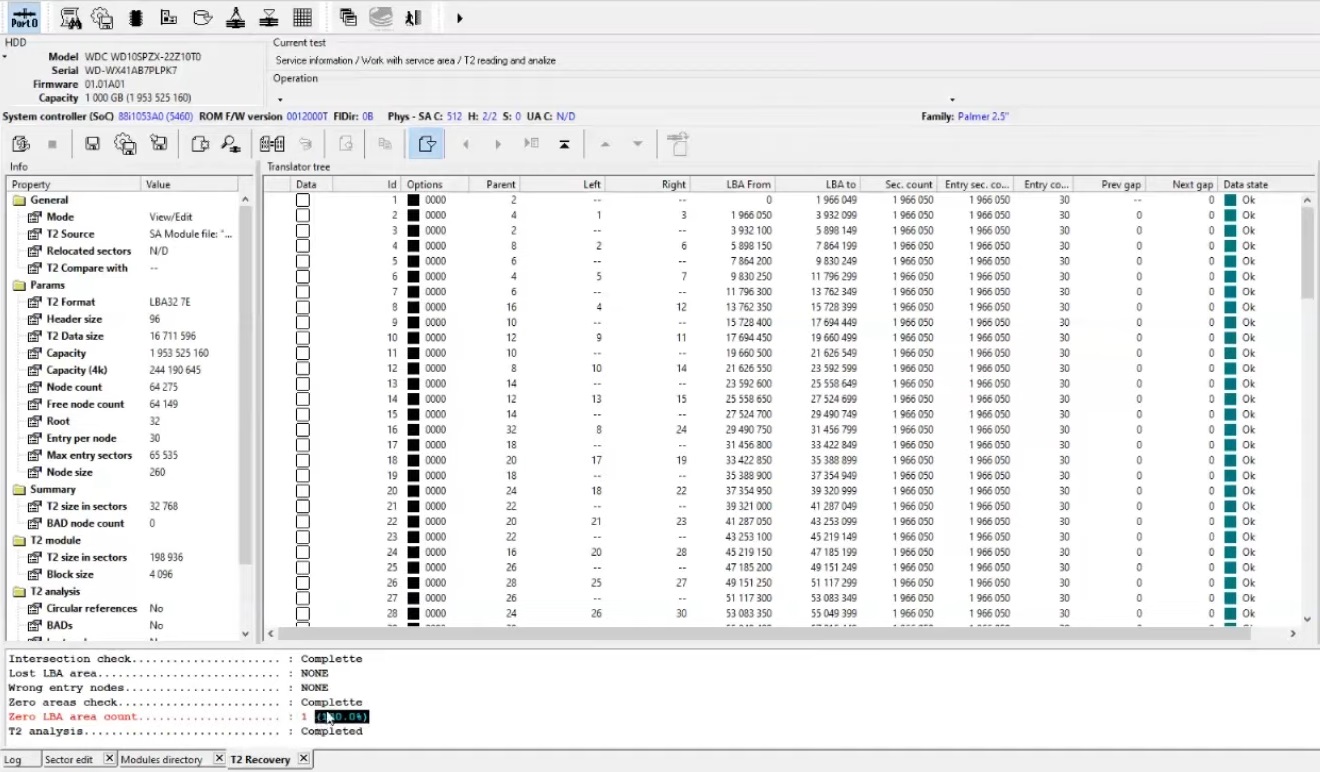Click the clipboard icon at toolbar end
Screen dimensions: 1320x772
(678, 144)
